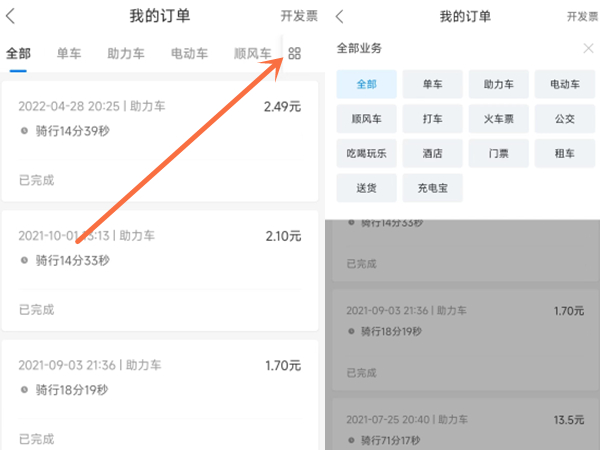Tap 骑行18分19秒 in left screen
This screenshot has width=600, height=450.
pos(72,390)
